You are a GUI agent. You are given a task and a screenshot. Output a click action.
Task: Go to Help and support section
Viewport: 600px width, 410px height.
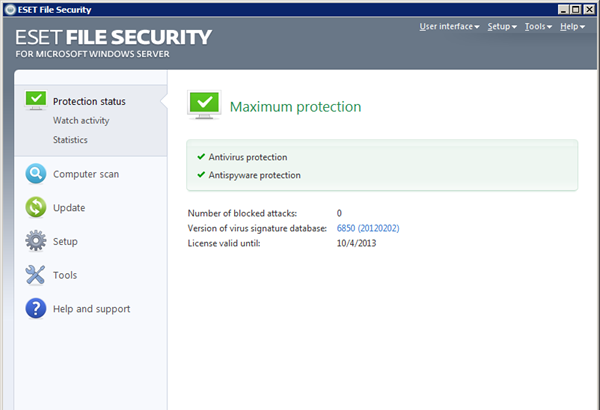91,309
